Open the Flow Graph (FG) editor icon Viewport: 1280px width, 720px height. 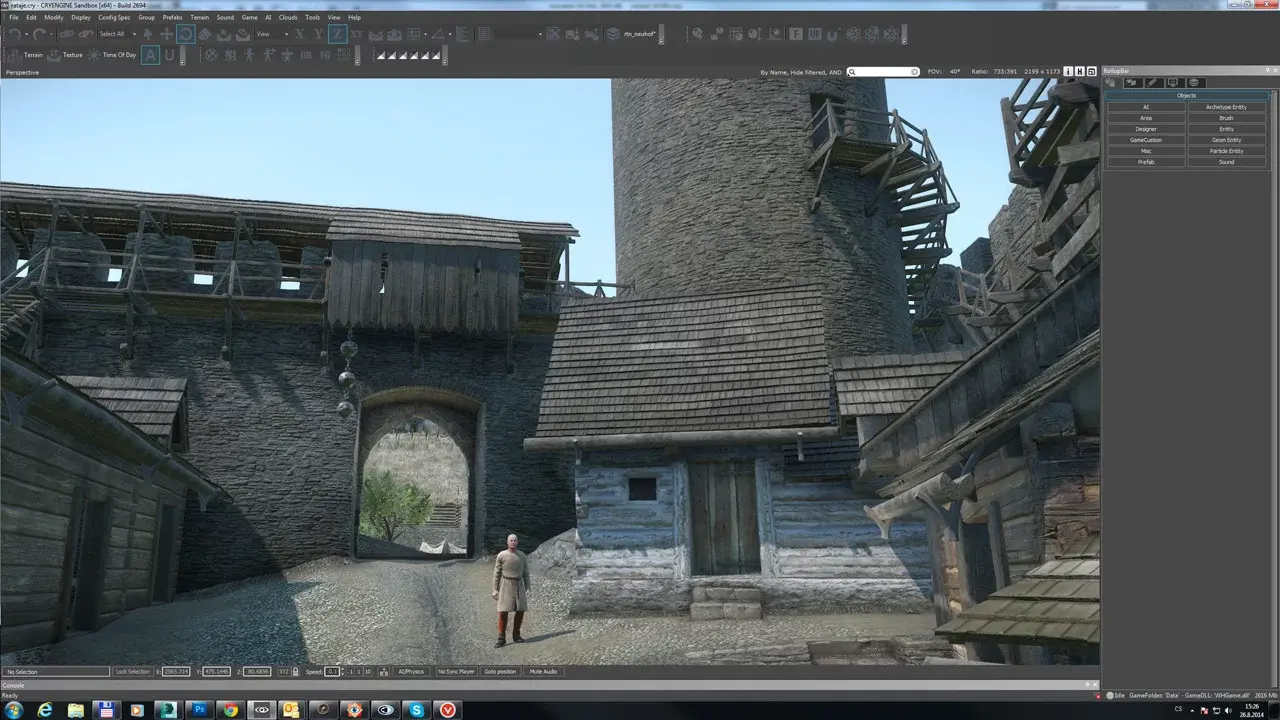(x=325, y=55)
